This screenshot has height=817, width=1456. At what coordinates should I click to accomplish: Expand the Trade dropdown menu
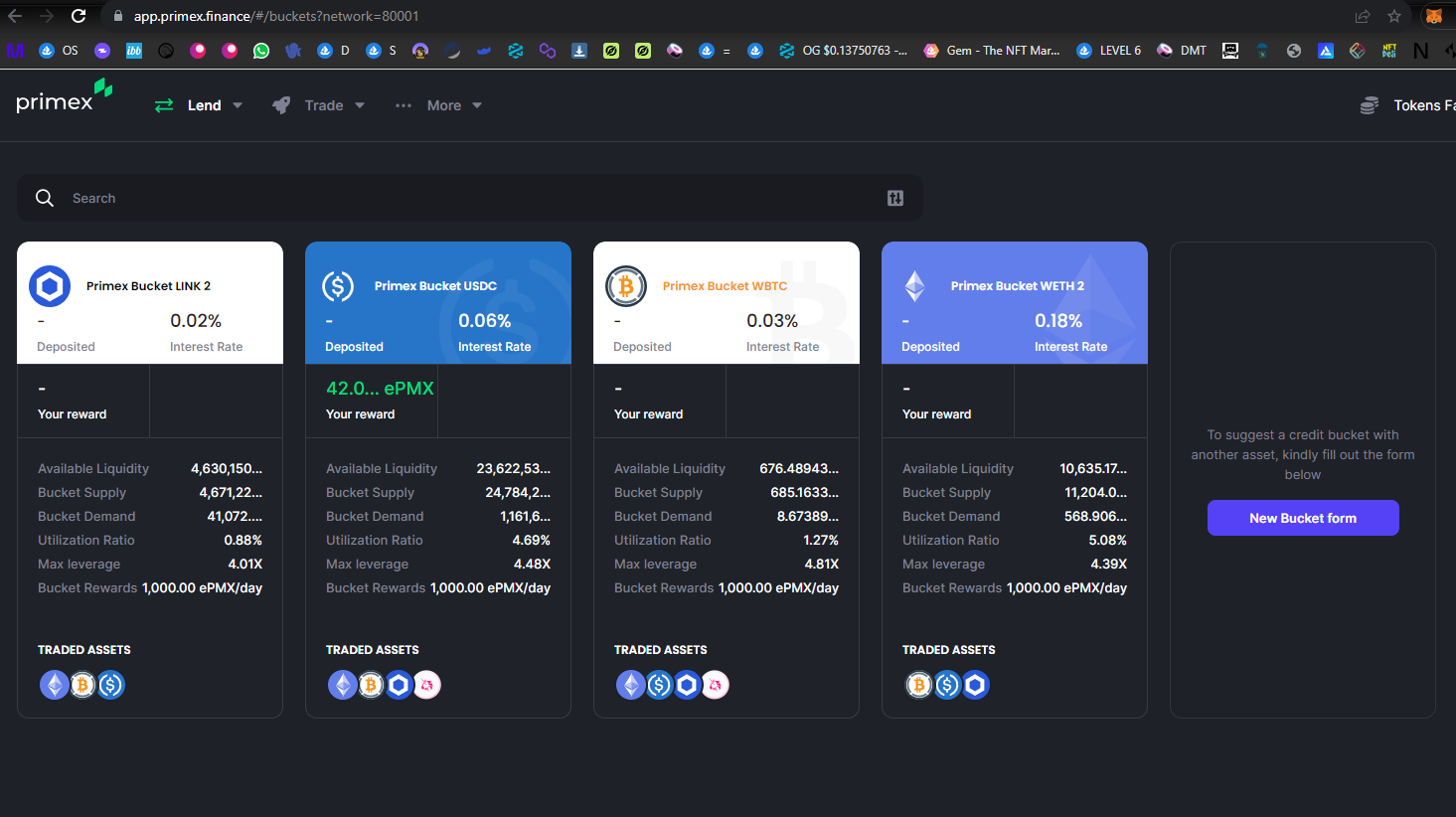pos(319,105)
